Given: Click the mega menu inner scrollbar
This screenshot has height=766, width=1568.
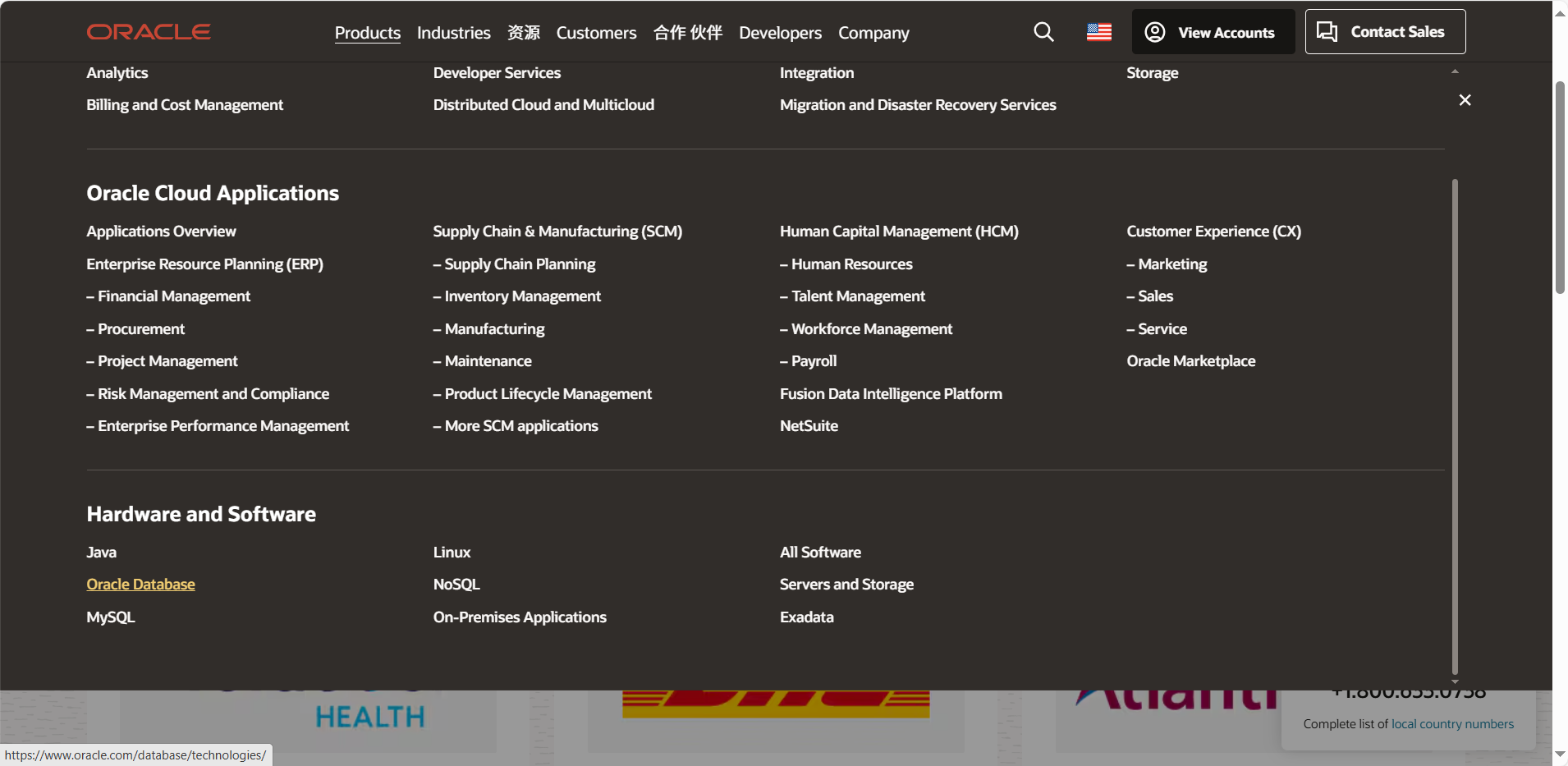Looking at the screenshot, I should pos(1455,426).
